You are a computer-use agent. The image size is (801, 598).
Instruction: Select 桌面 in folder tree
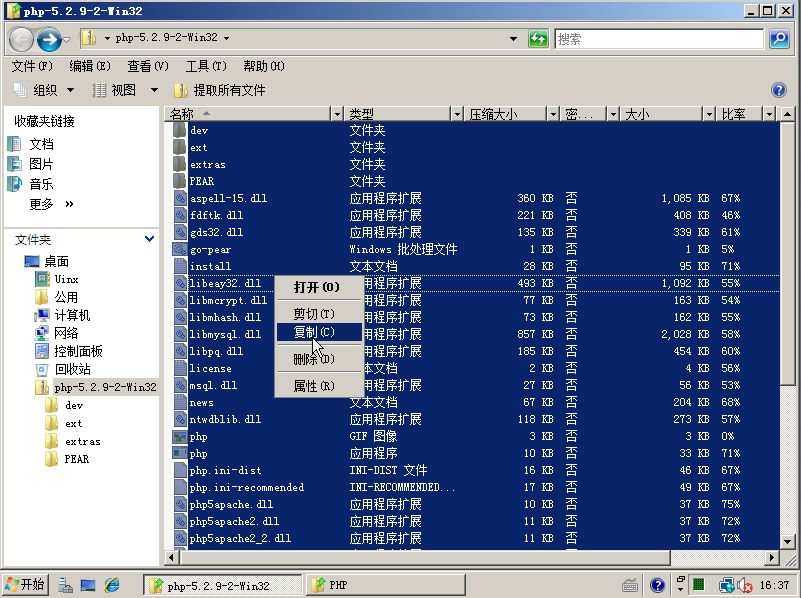pyautogui.click(x=56, y=261)
